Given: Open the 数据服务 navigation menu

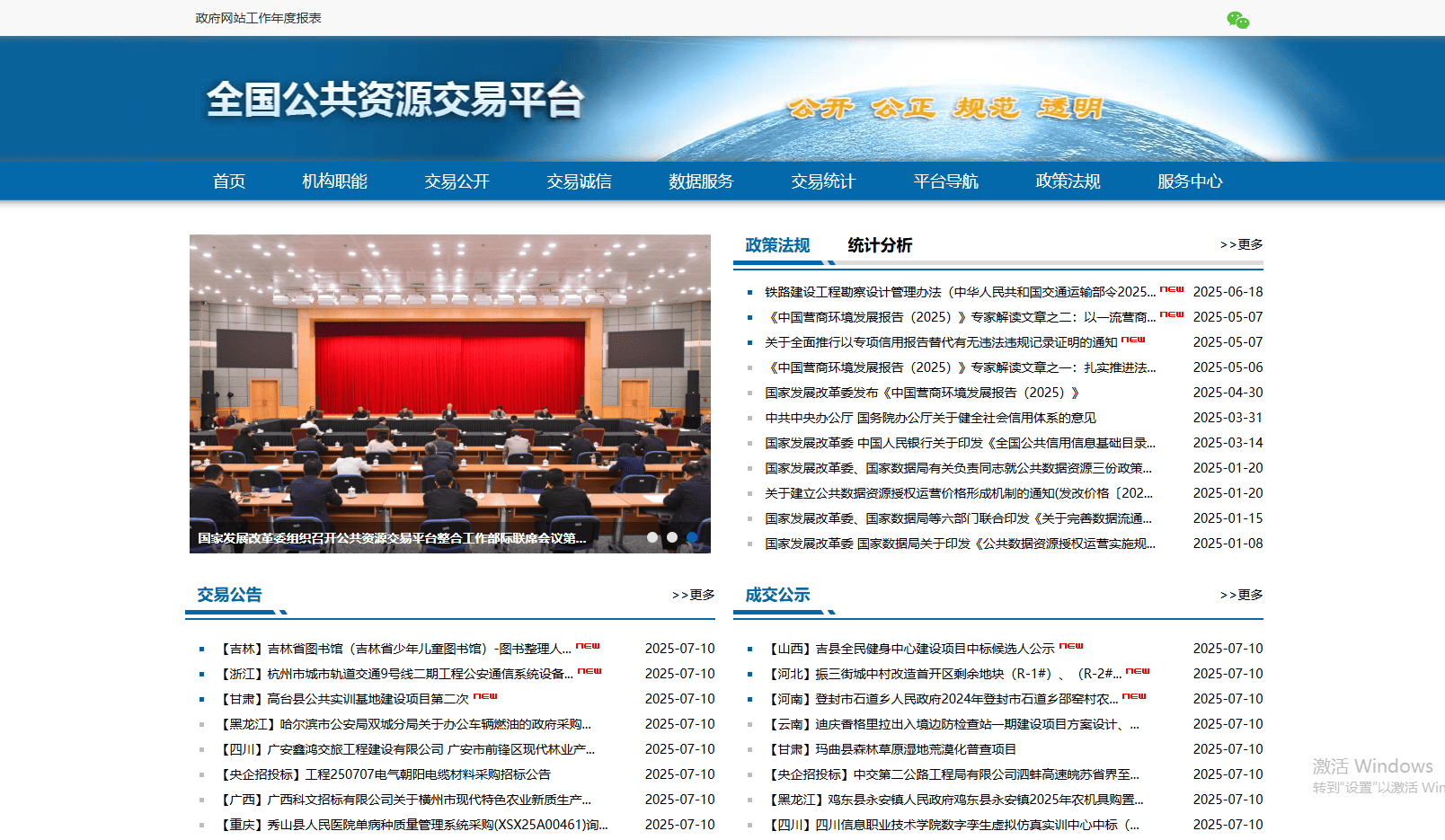Looking at the screenshot, I should tap(701, 181).
